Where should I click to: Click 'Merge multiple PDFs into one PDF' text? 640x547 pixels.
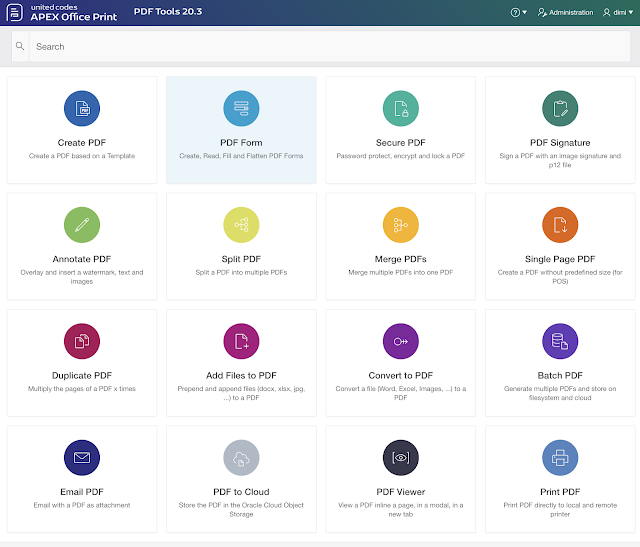pyautogui.click(x=400, y=272)
